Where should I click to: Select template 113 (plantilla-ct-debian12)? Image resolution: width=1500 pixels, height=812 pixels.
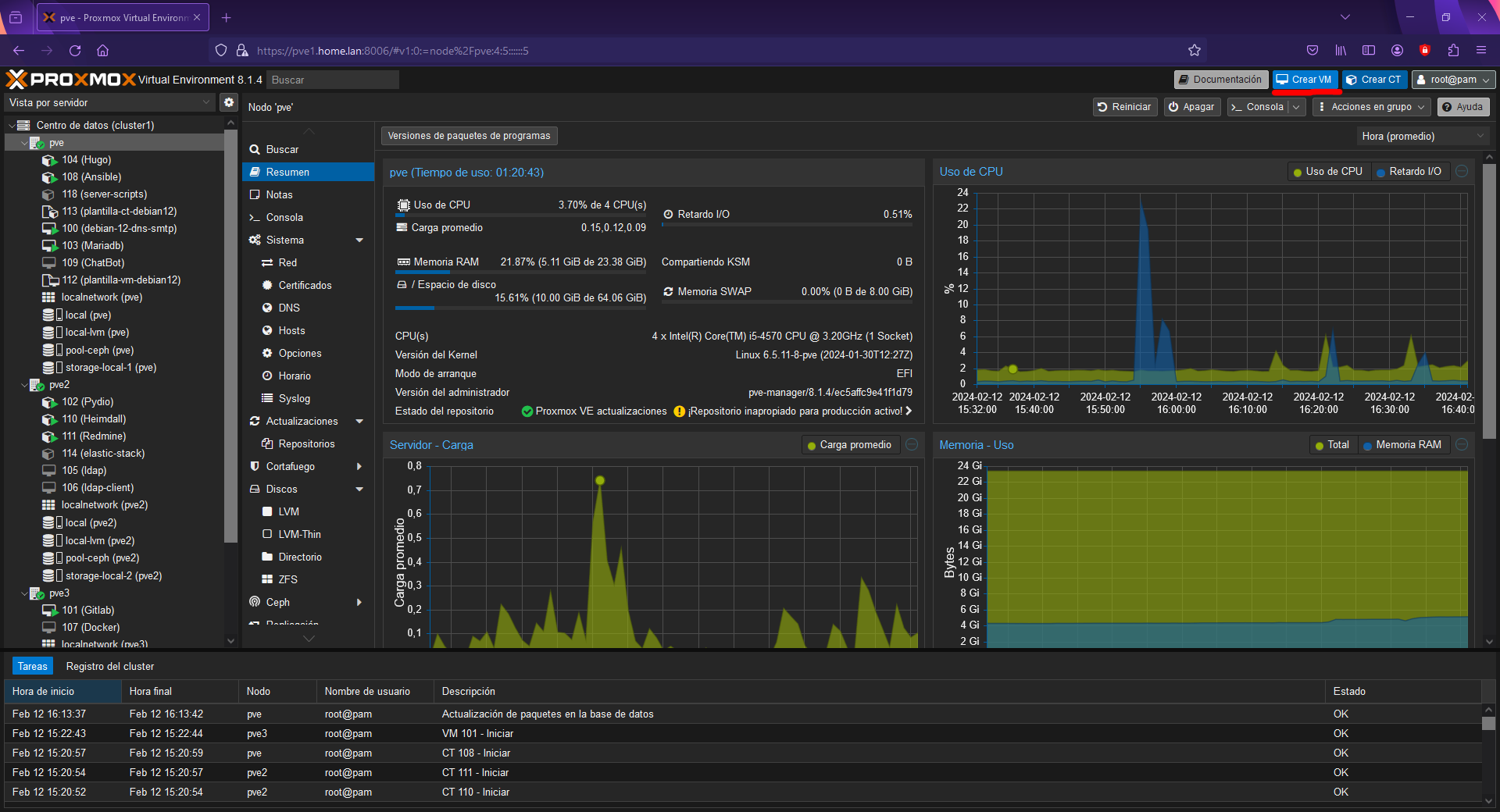(119, 212)
